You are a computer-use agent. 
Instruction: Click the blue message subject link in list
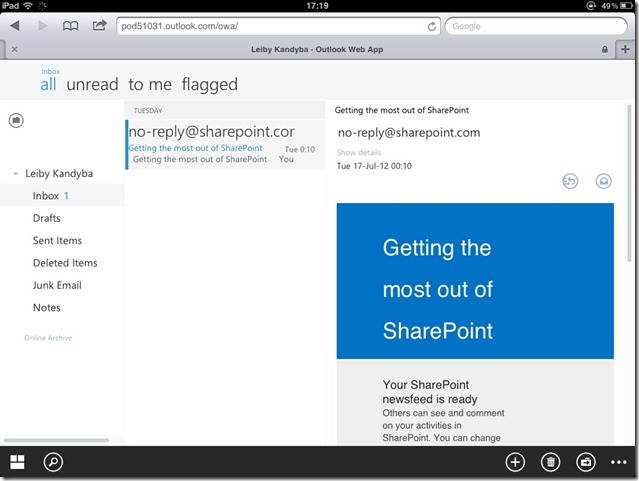coord(195,148)
